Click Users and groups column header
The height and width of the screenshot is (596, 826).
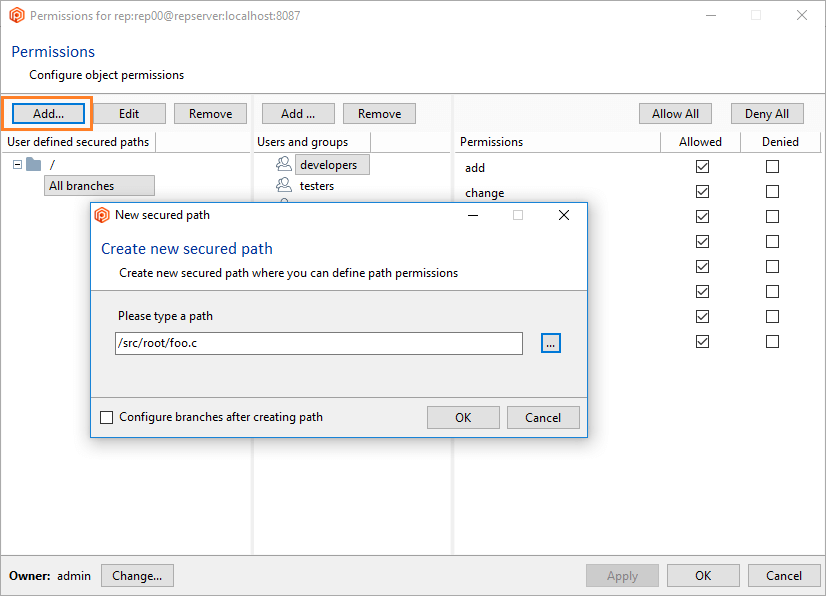click(x=312, y=142)
